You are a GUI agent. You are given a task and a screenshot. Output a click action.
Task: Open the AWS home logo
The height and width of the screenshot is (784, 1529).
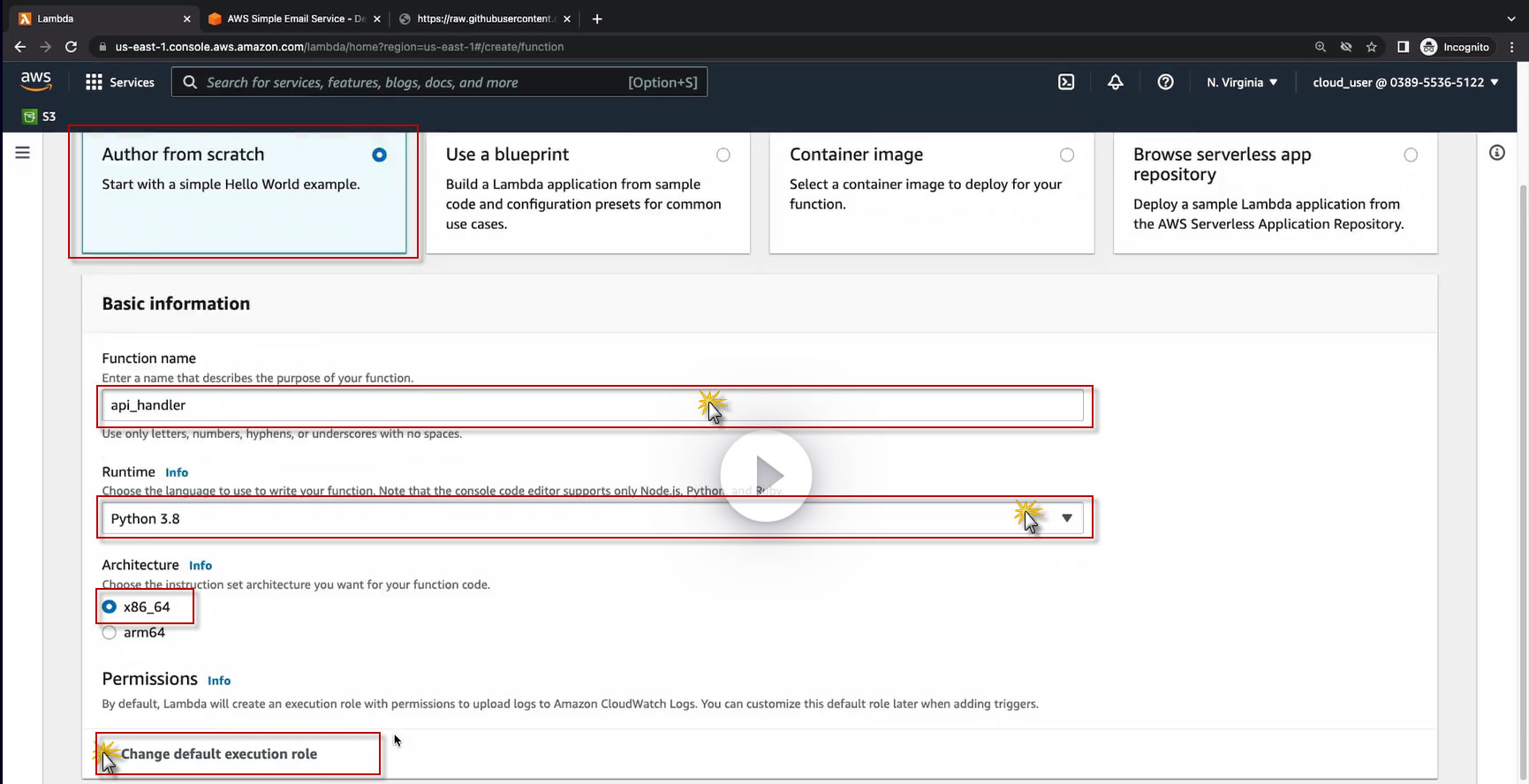click(x=36, y=81)
